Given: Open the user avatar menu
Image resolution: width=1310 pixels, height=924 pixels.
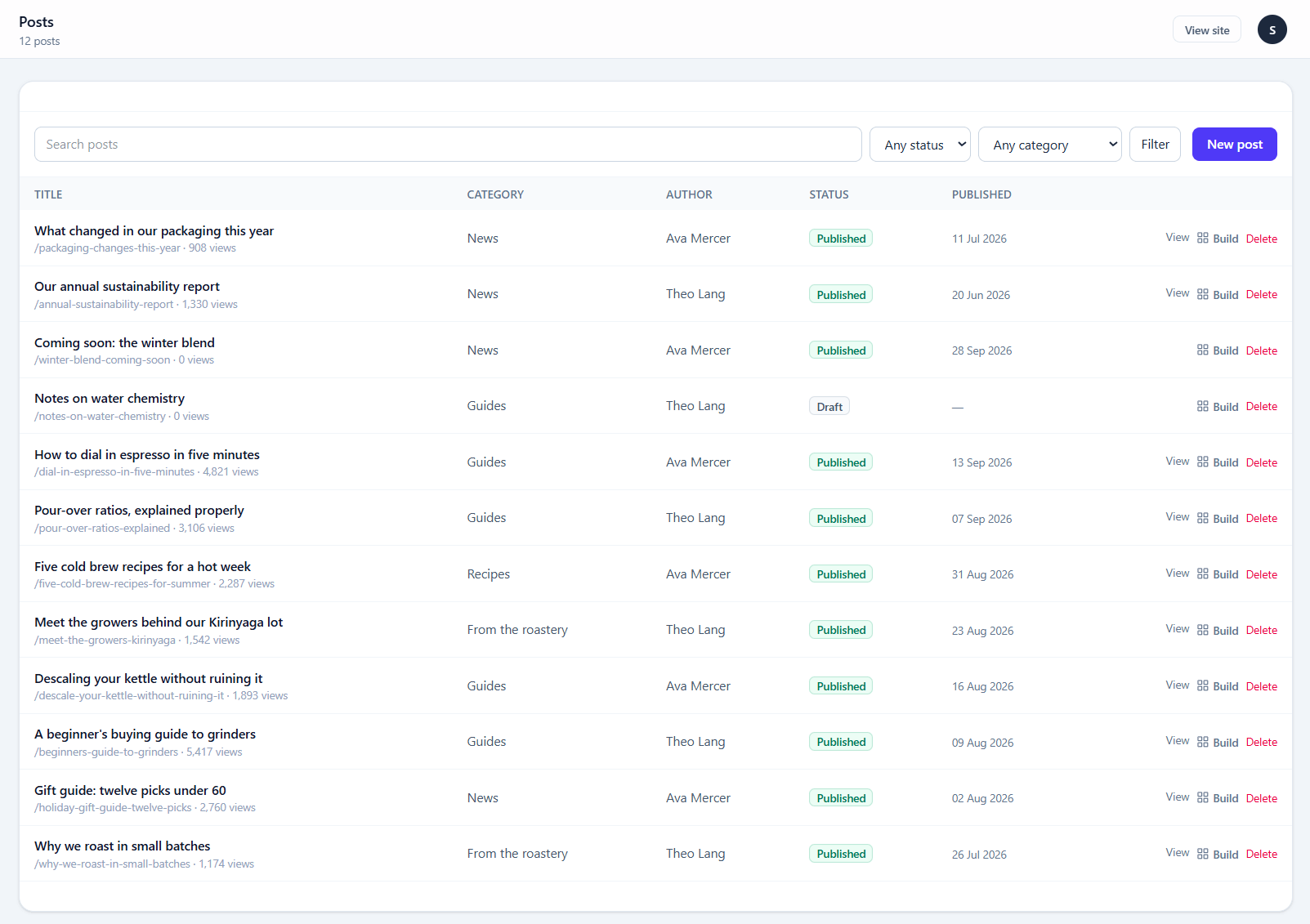Looking at the screenshot, I should point(1272,29).
